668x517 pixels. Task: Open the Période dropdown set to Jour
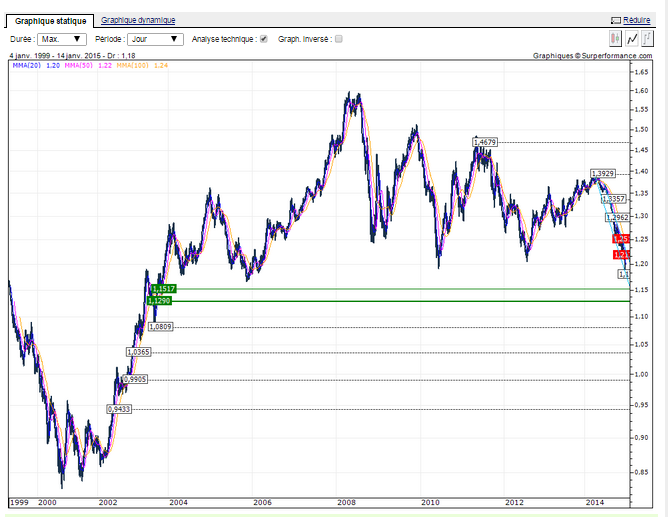[155, 39]
